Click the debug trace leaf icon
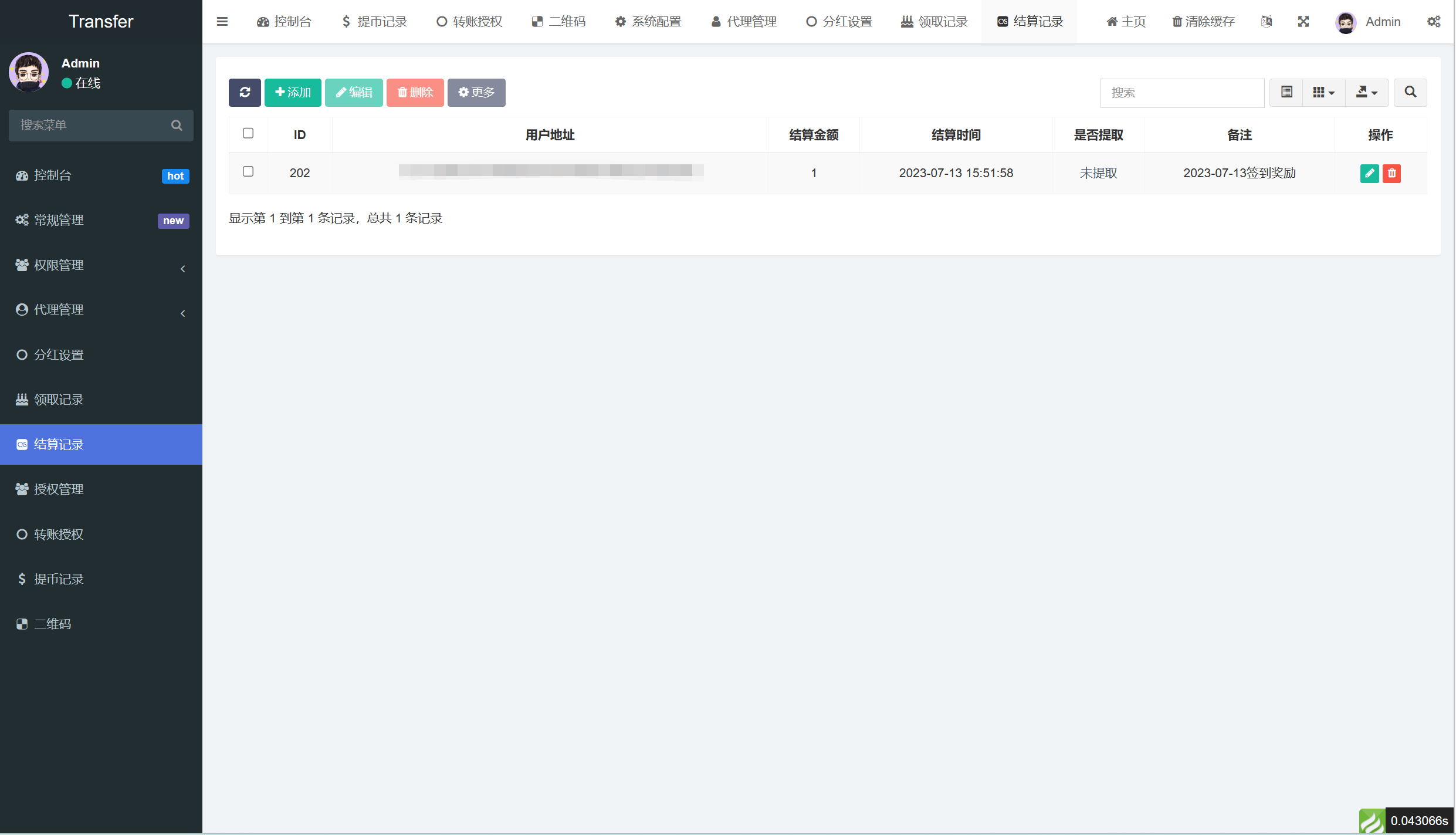Screen dimensions: 1456x835 click(x=1372, y=821)
